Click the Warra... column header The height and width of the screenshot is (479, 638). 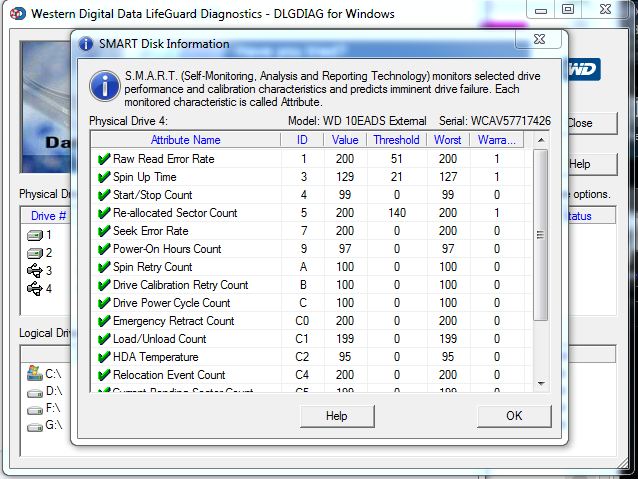point(497,140)
